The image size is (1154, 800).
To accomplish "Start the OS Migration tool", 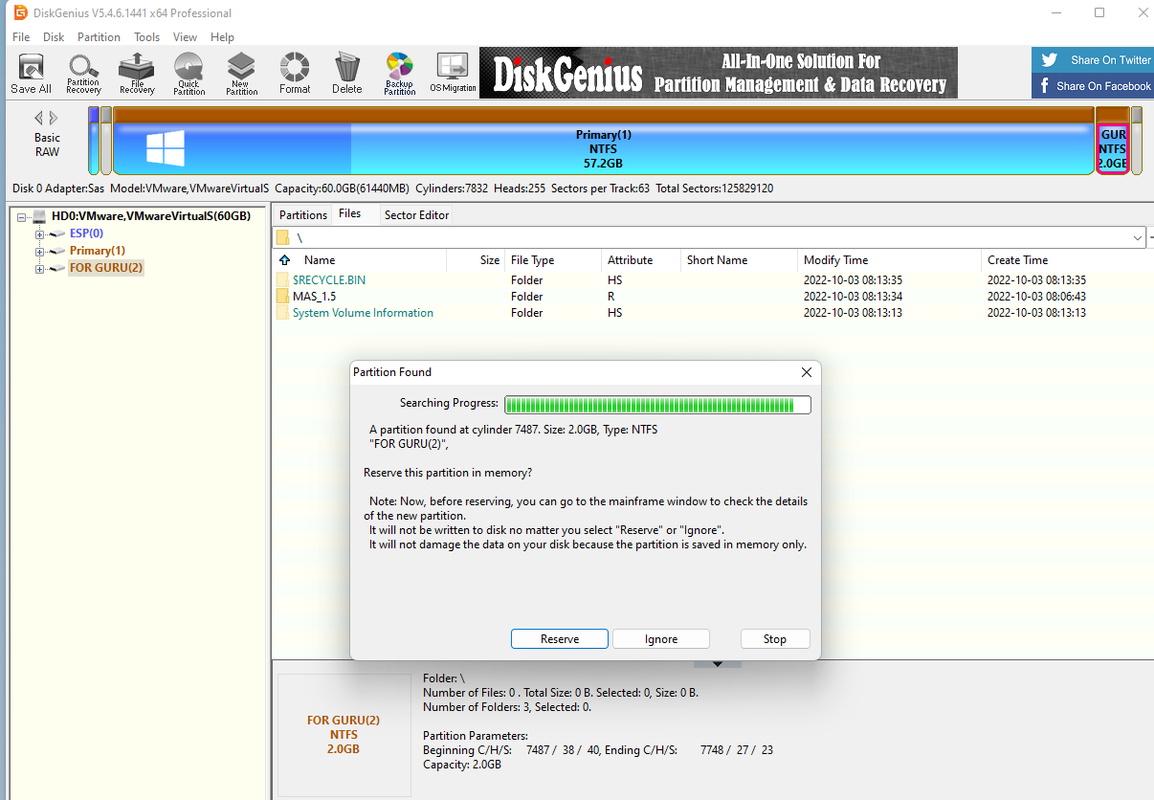I will coord(453,74).
